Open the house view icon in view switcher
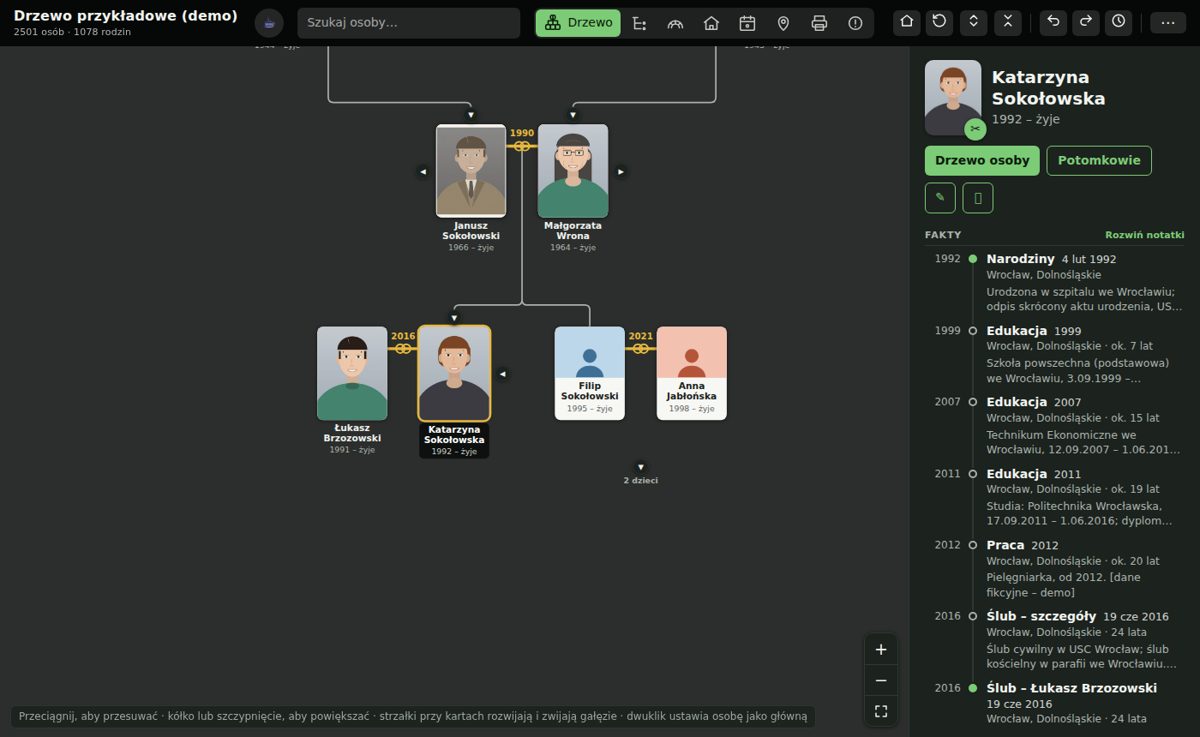The height and width of the screenshot is (737, 1200). tap(711, 23)
